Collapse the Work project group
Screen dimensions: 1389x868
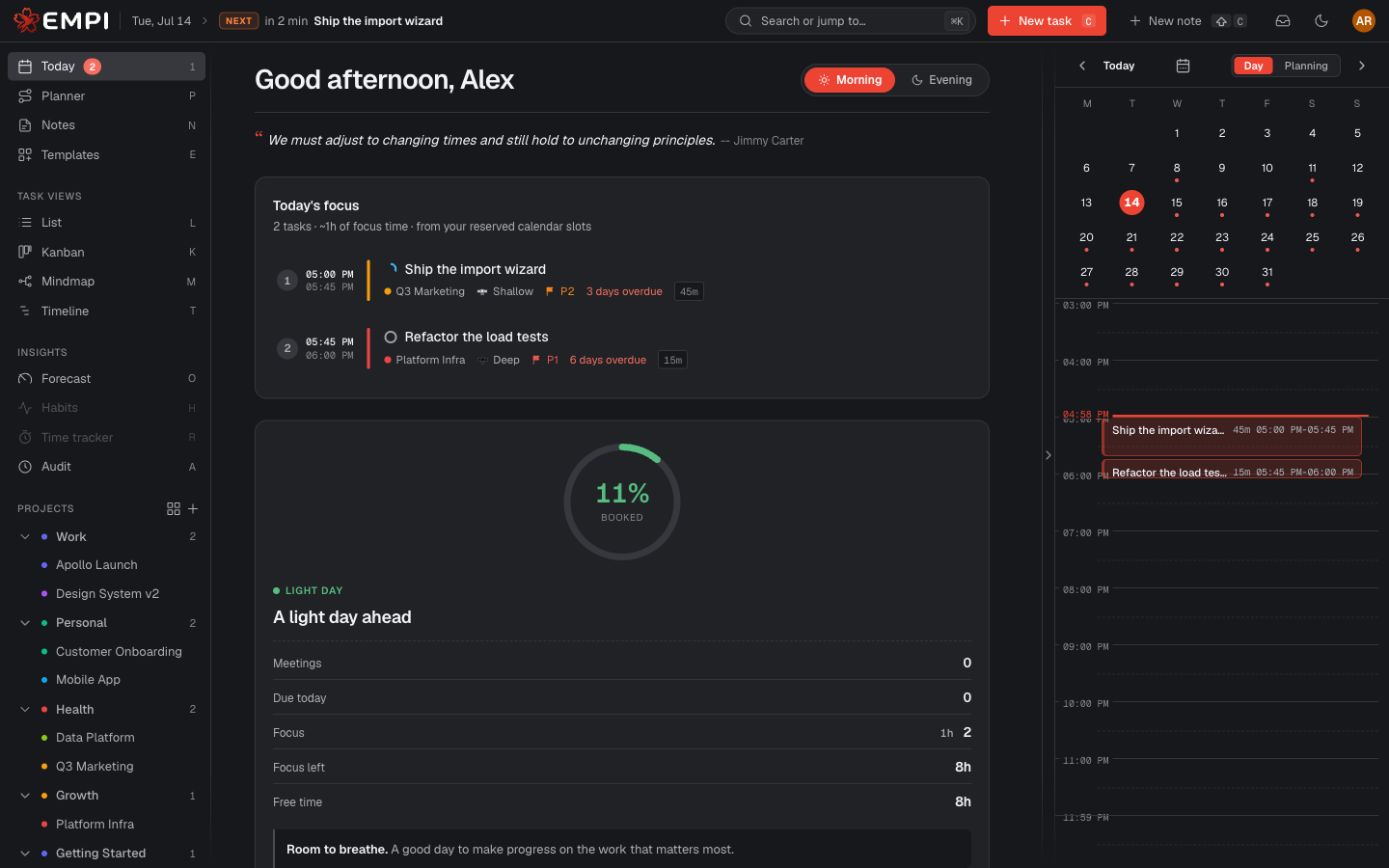pos(25,537)
